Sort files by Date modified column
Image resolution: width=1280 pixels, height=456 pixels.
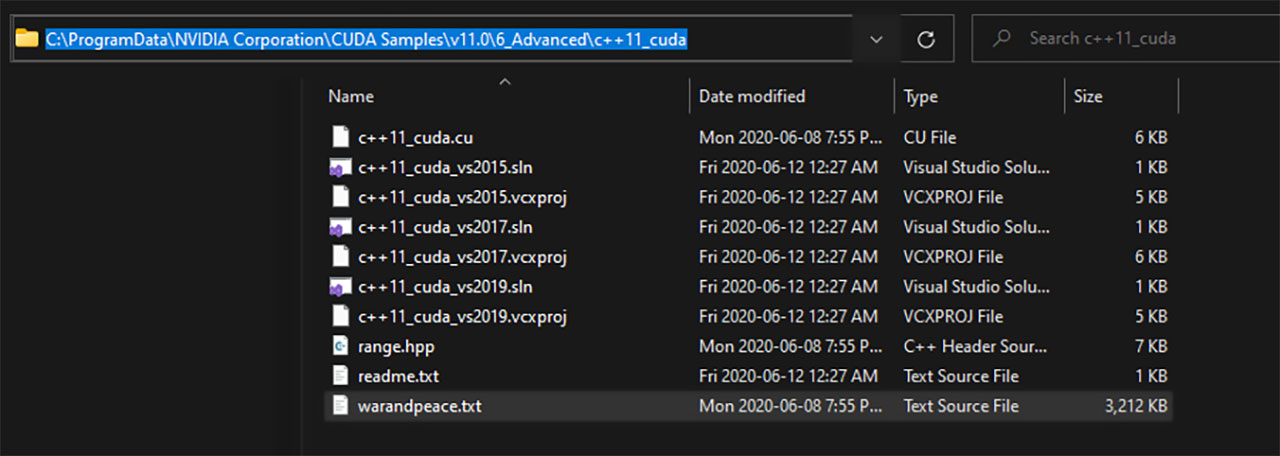tap(752, 97)
